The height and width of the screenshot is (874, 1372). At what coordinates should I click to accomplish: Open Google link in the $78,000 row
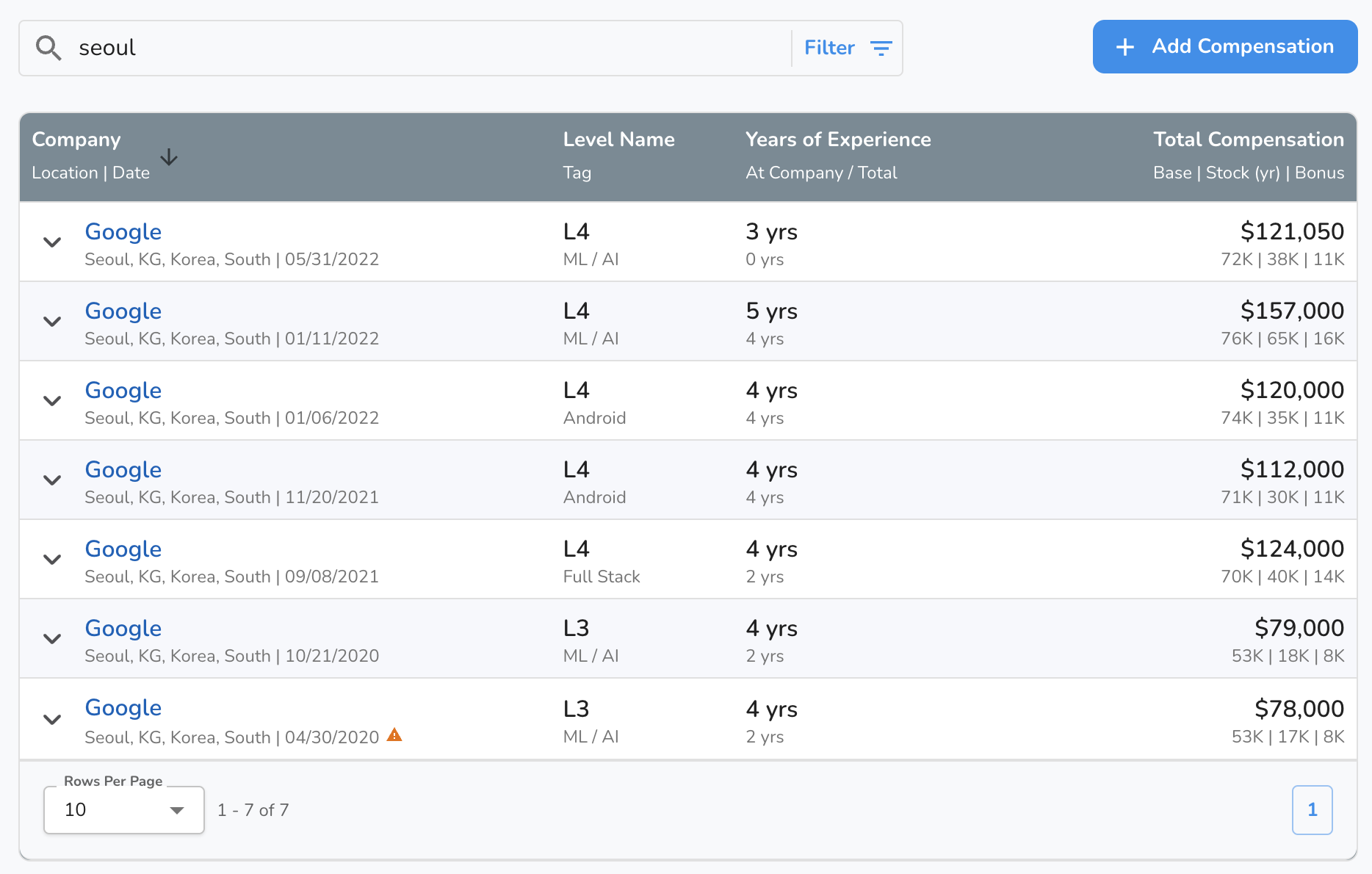123,708
